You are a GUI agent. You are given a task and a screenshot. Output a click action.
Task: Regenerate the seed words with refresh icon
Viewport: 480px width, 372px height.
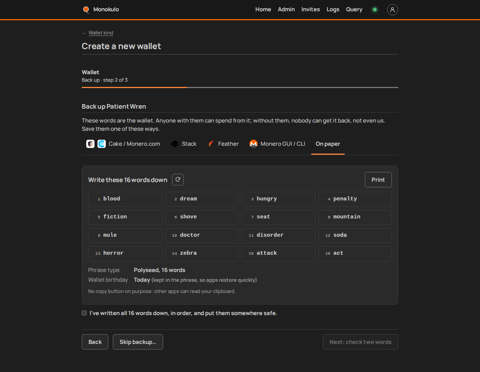pyautogui.click(x=178, y=180)
